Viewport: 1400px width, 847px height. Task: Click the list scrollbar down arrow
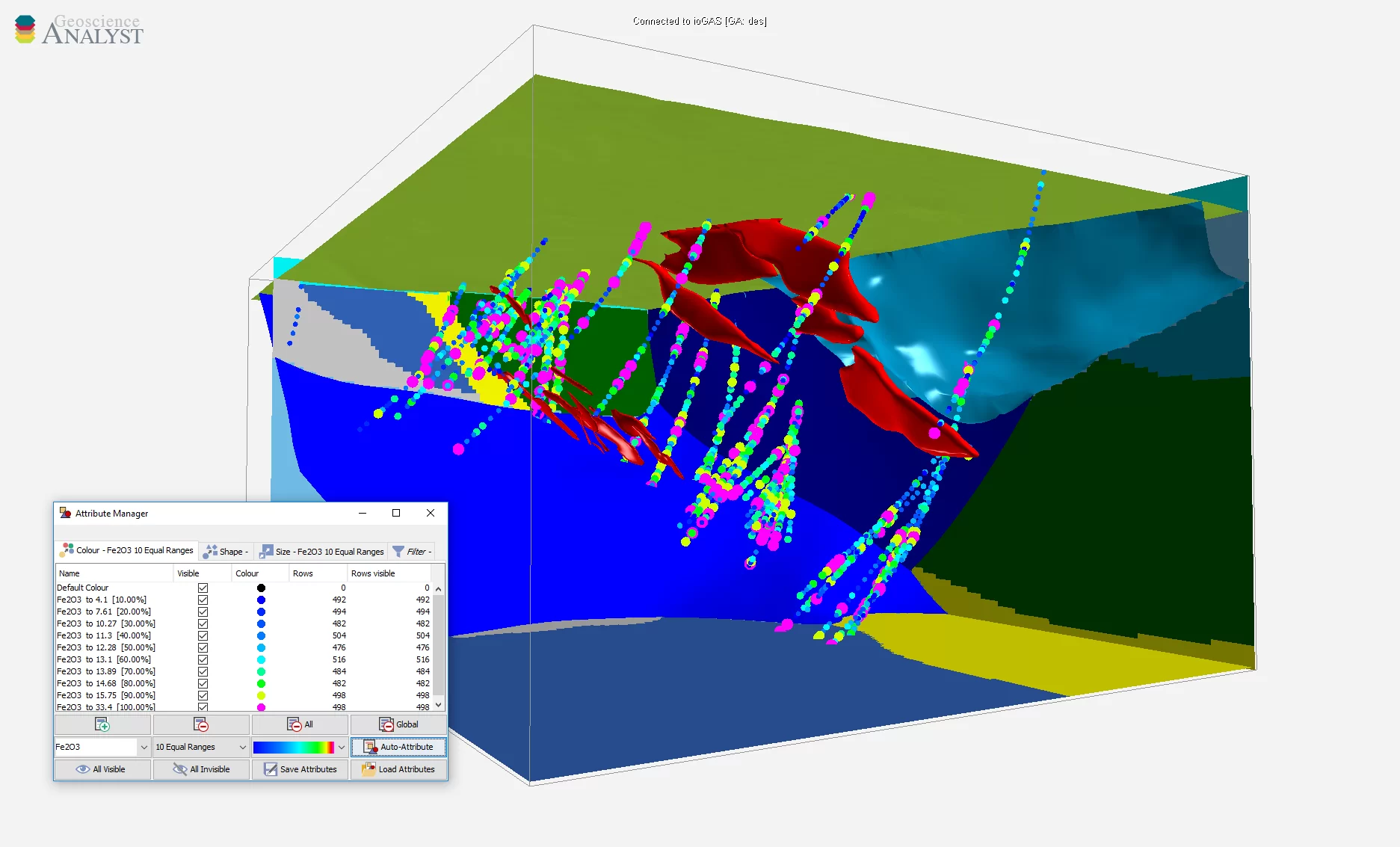pos(439,704)
